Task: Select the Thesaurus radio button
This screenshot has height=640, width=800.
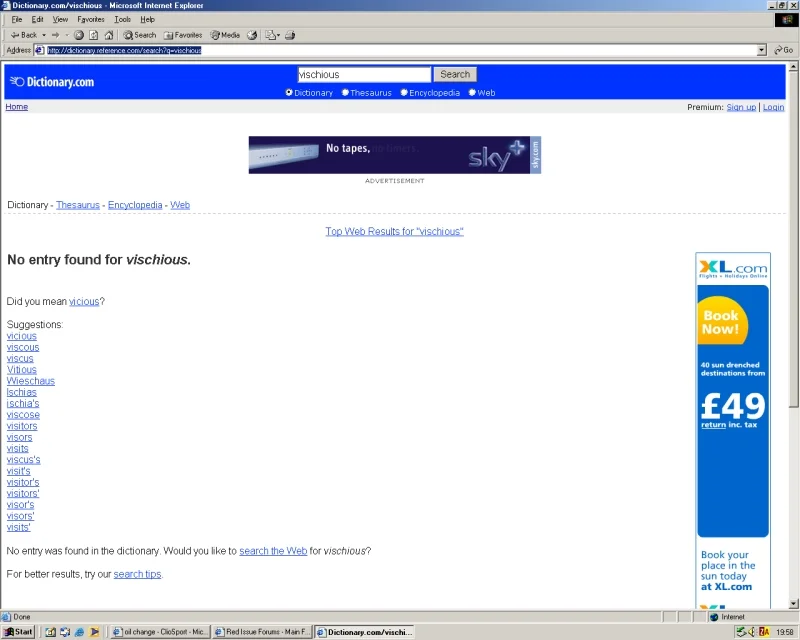Action: click(345, 92)
